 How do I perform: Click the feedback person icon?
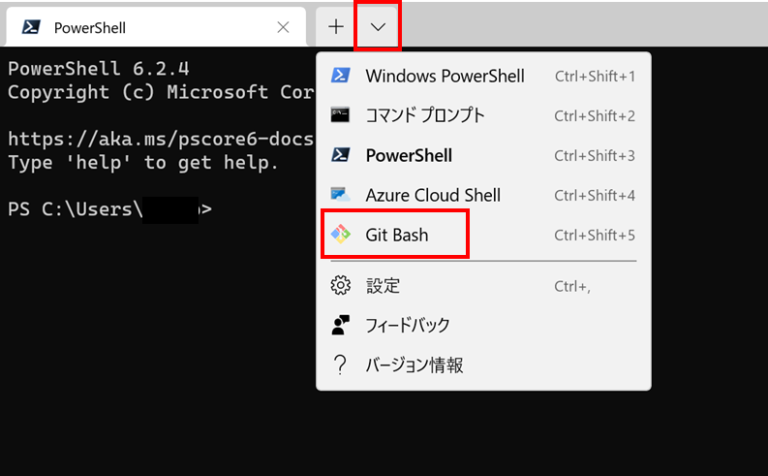340,325
